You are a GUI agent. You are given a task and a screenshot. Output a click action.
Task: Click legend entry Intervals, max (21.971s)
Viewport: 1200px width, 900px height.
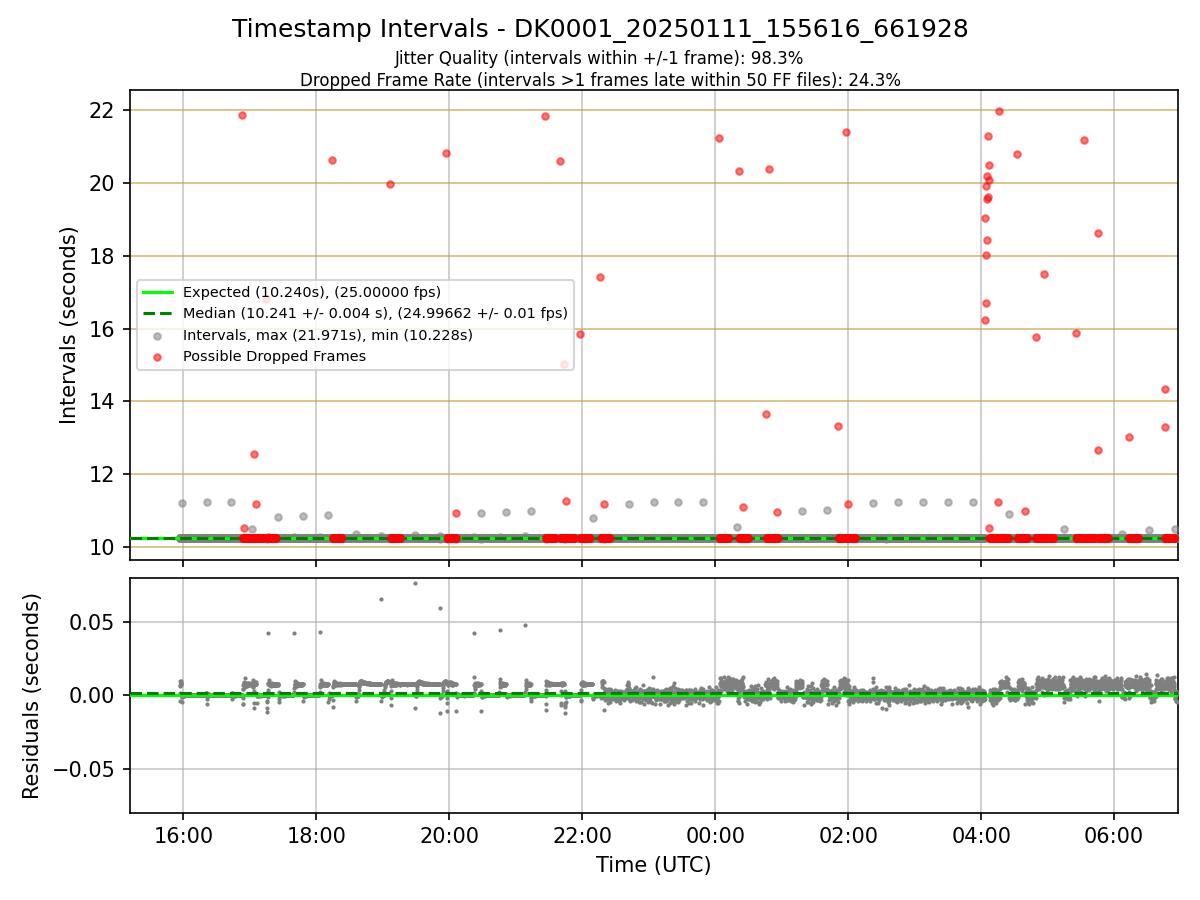328,335
